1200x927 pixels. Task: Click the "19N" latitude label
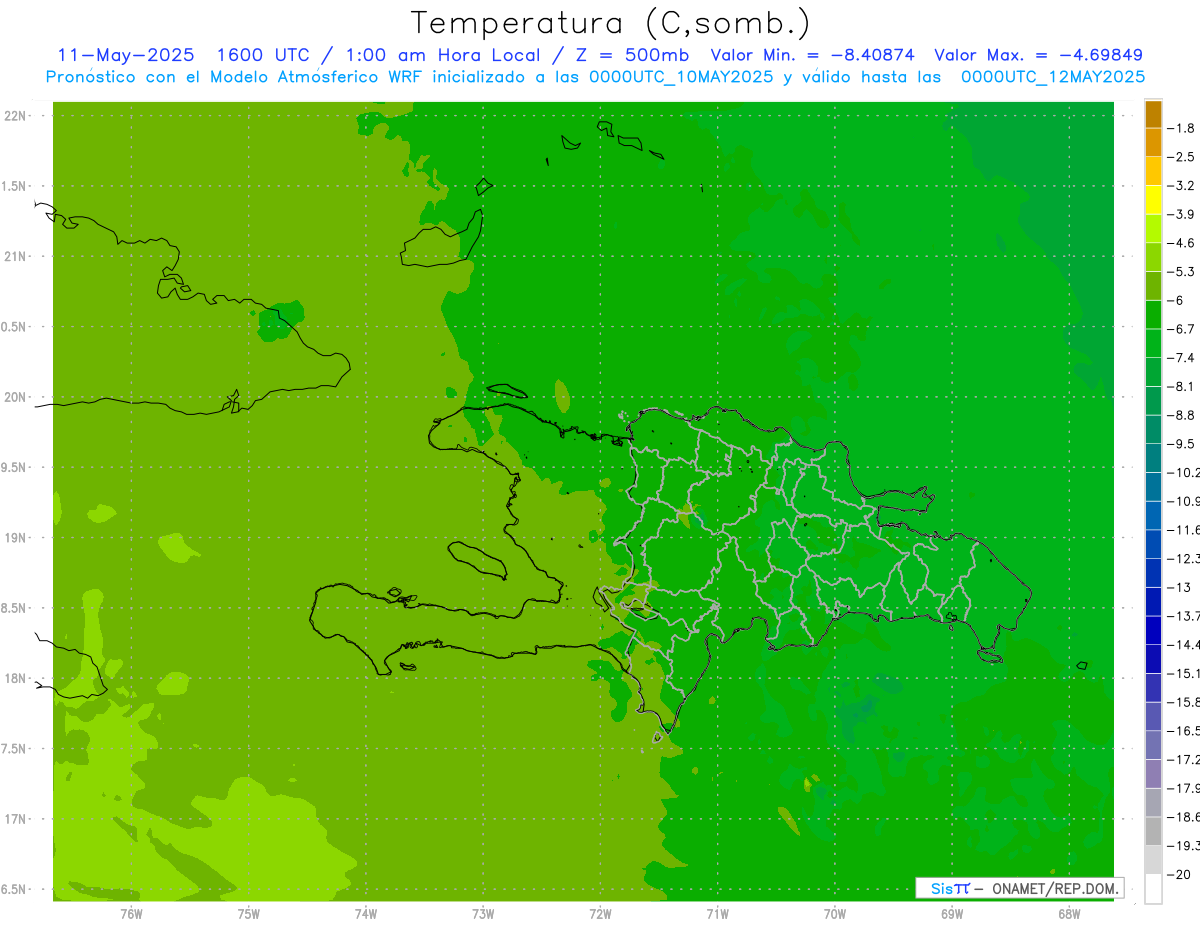click(x=15, y=537)
